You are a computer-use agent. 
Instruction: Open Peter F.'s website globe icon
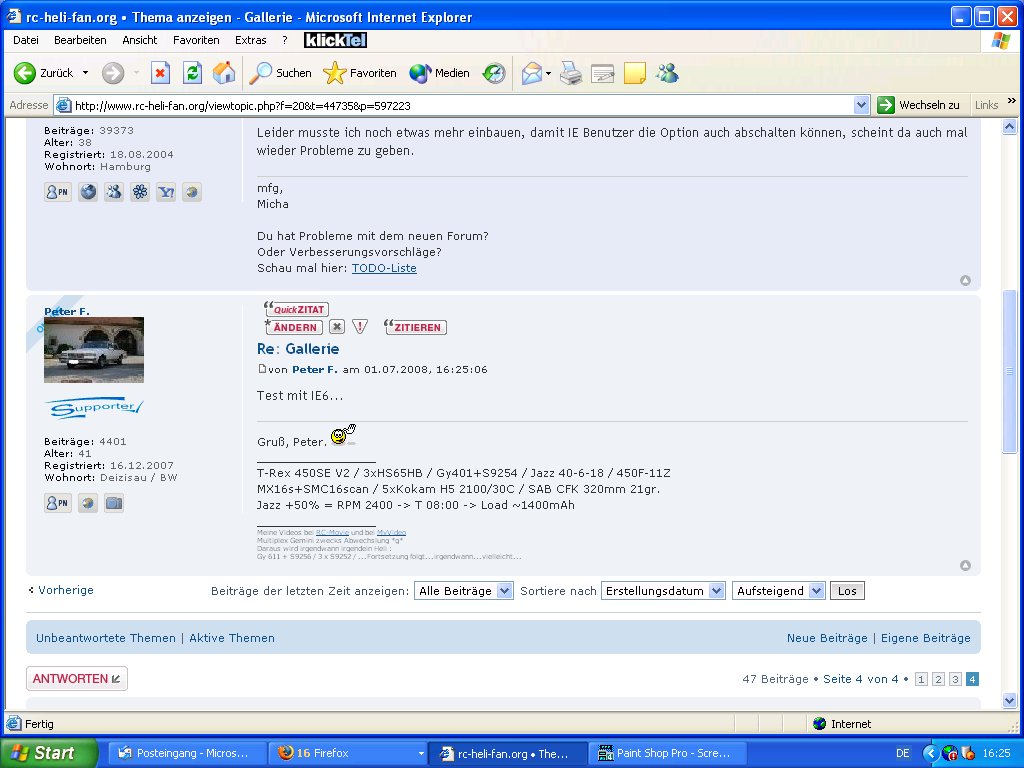pos(88,503)
